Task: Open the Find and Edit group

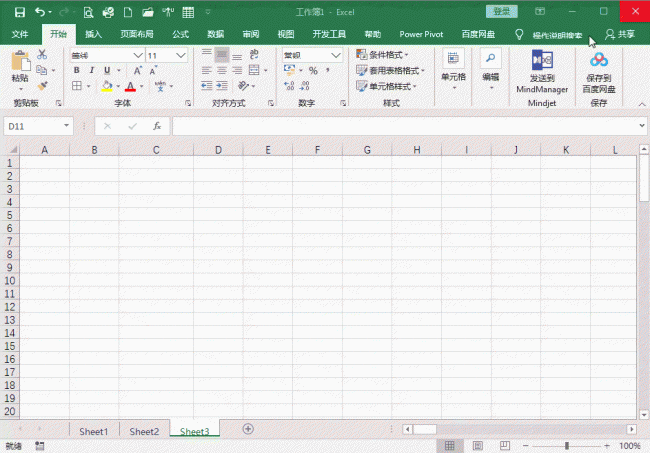Action: 490,69
